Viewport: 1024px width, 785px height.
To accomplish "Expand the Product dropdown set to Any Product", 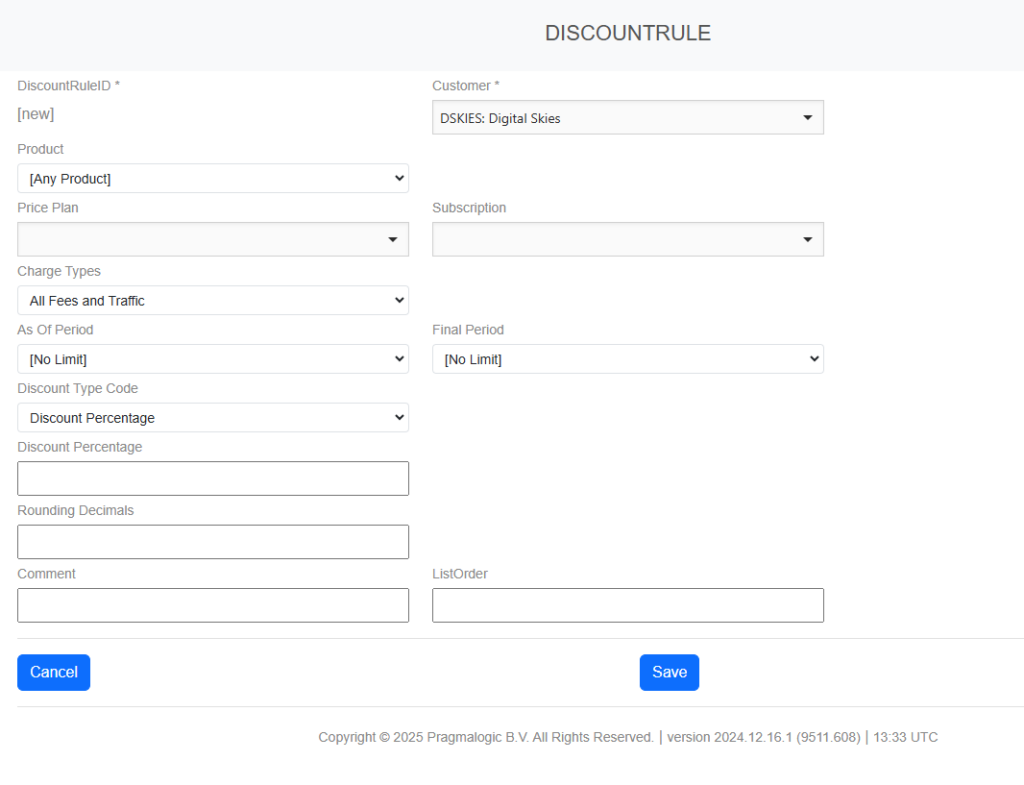I will [x=212, y=179].
